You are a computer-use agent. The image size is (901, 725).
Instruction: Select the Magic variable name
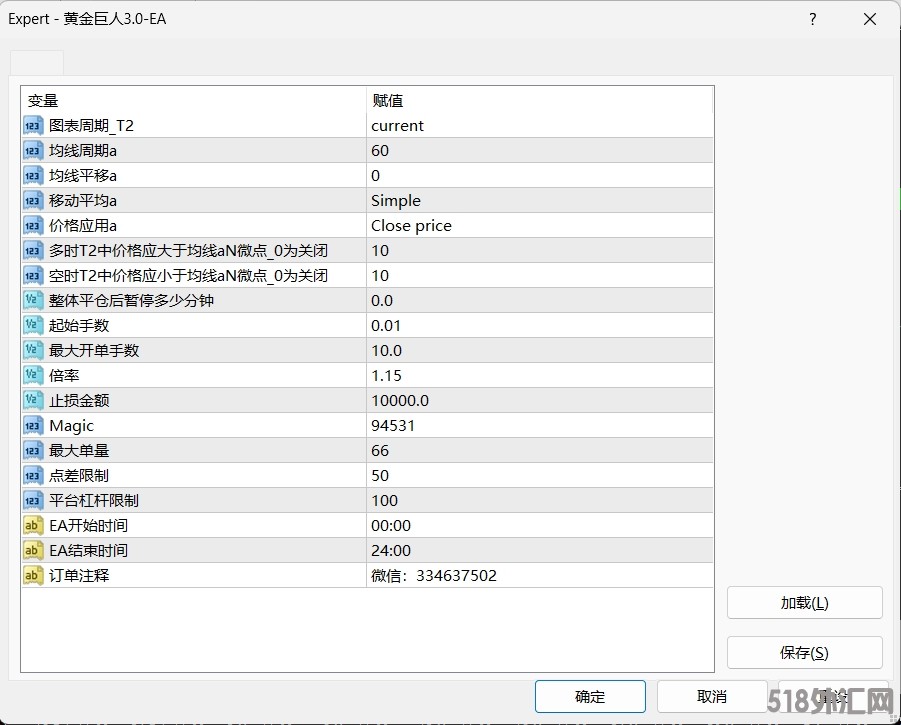(x=71, y=426)
